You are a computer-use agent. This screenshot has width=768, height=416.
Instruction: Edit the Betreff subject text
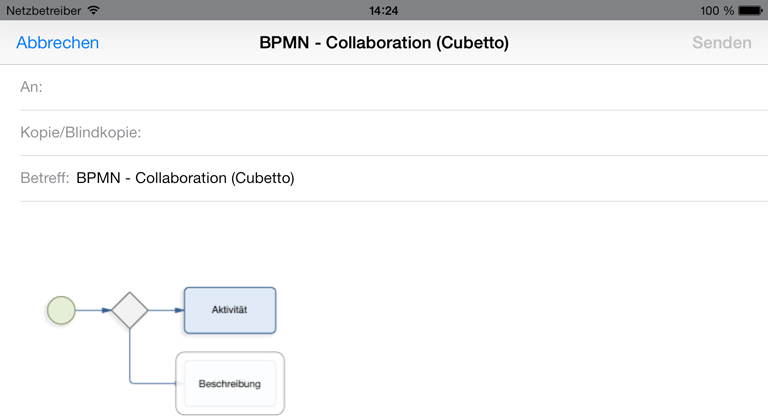[x=185, y=178]
